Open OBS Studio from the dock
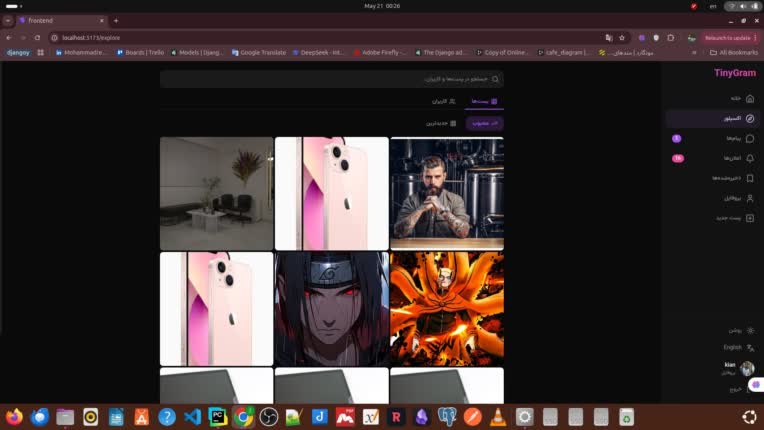The image size is (764, 430). tap(268, 417)
